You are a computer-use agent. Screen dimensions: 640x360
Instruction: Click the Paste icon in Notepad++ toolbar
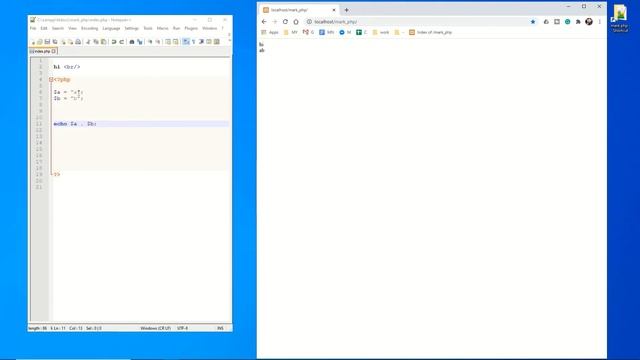[103, 42]
